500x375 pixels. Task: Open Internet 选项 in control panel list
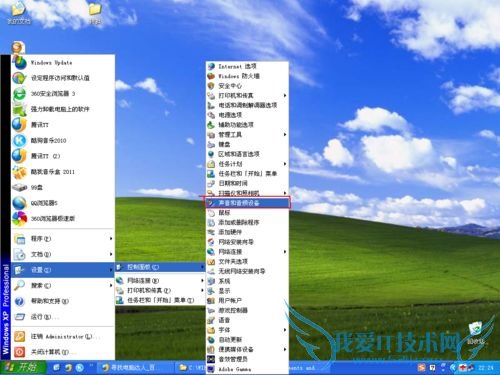pyautogui.click(x=247, y=66)
